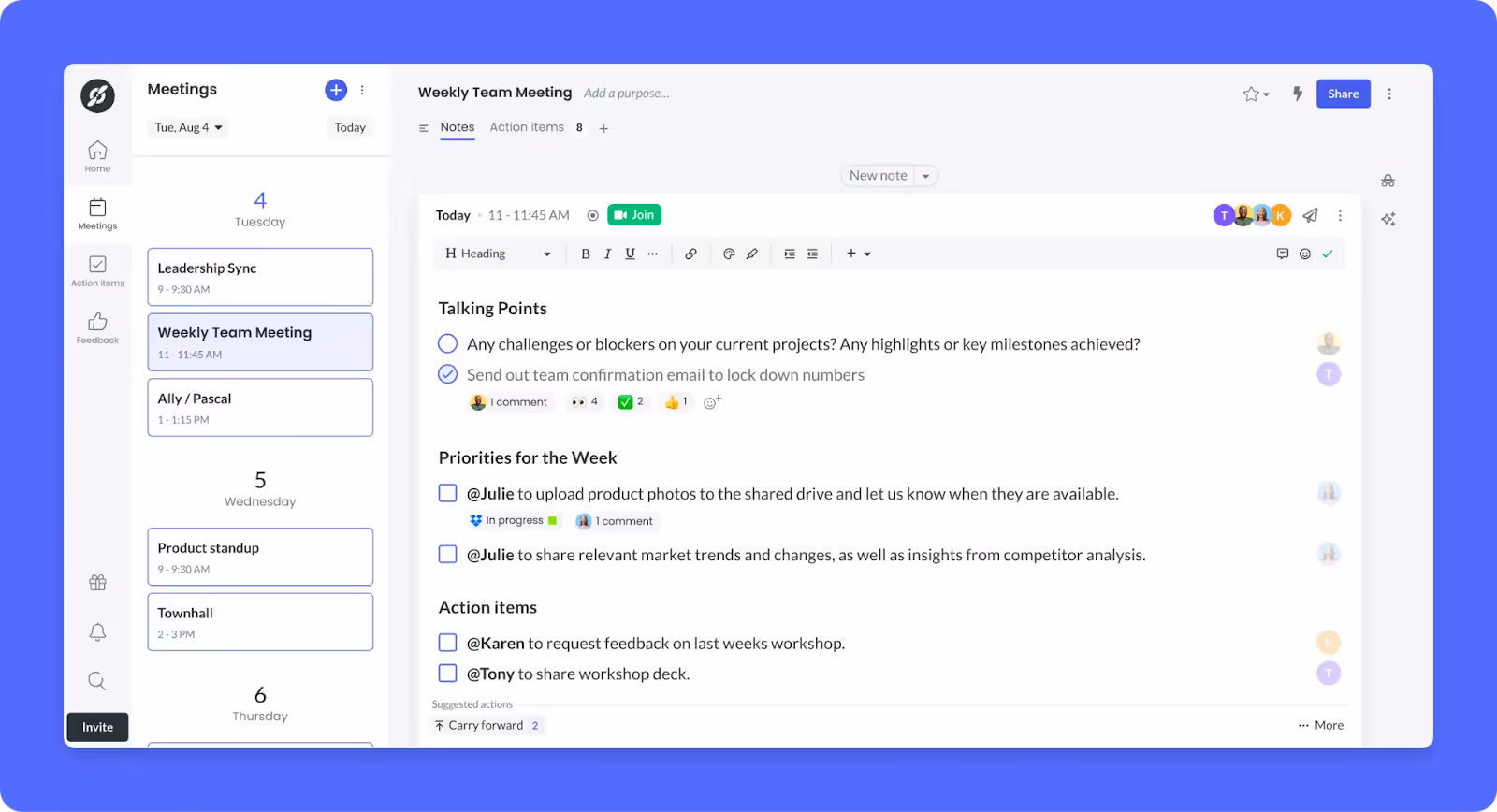Image resolution: width=1497 pixels, height=812 pixels.
Task: Add a new meeting with plus button
Action: (x=336, y=90)
